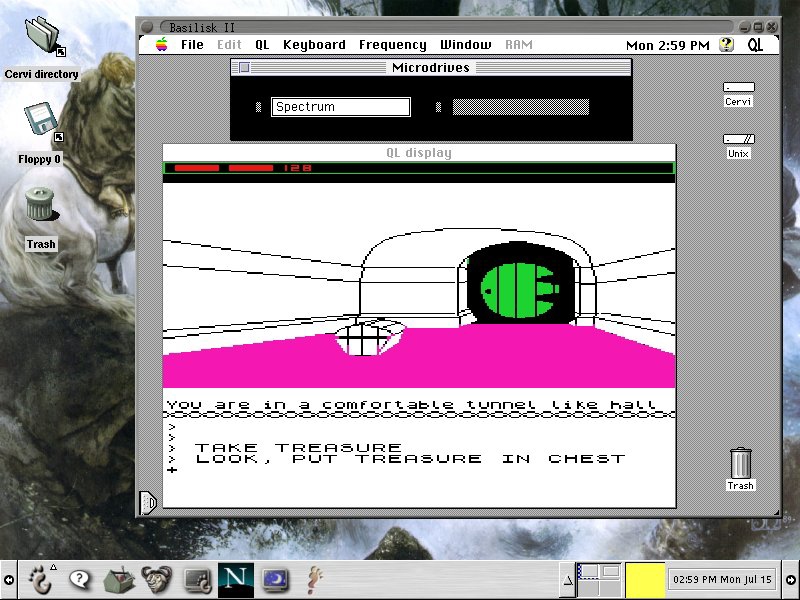Open the GNOME terminal launcher in the panel

coord(198,581)
